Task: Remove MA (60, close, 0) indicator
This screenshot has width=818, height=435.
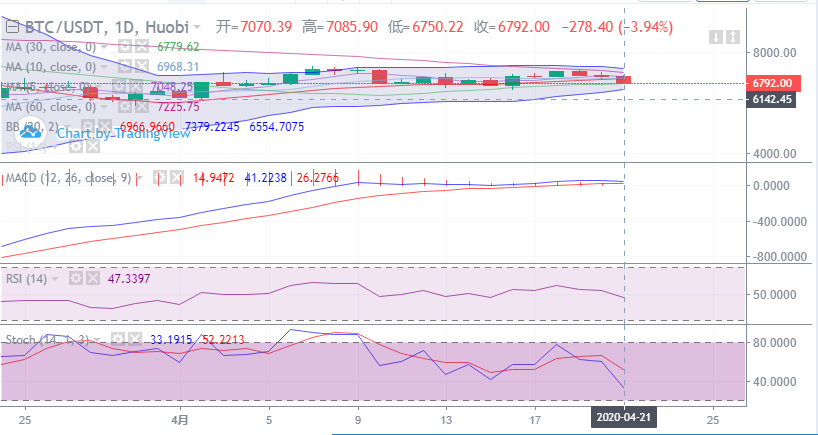Action: pos(142,107)
